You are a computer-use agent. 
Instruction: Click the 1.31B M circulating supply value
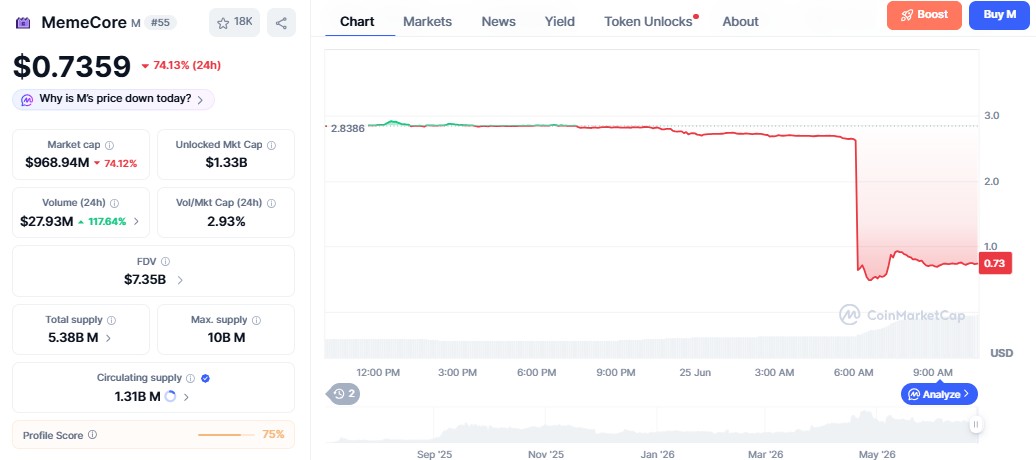point(137,397)
